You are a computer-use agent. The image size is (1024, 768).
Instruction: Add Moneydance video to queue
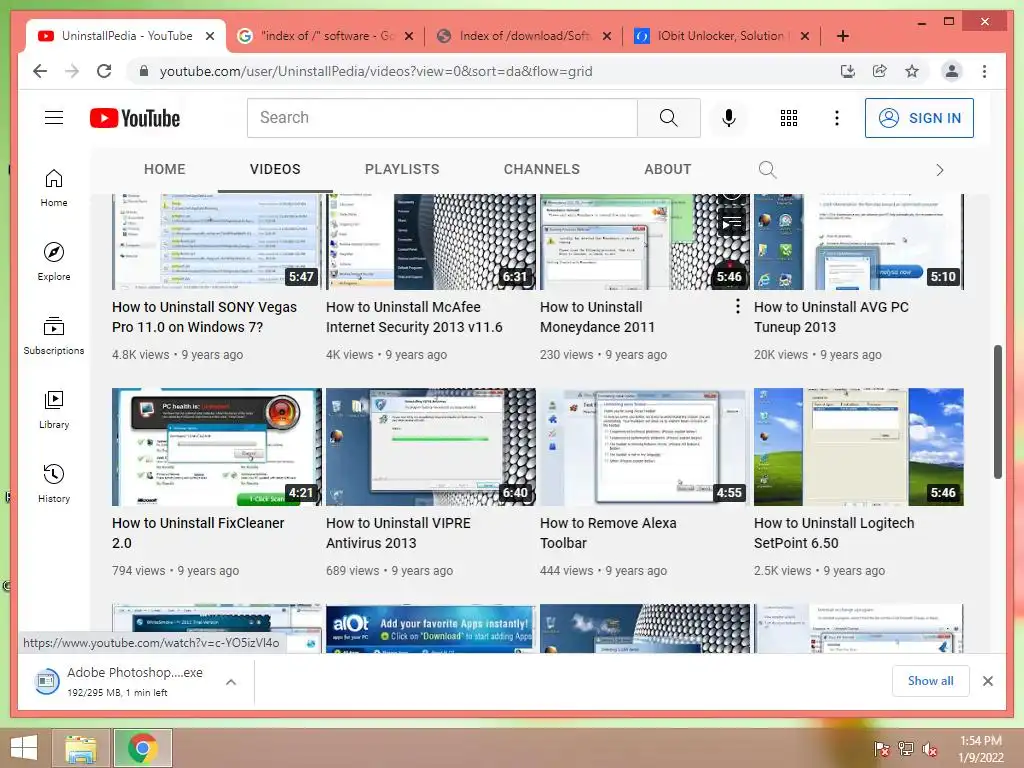tap(731, 223)
